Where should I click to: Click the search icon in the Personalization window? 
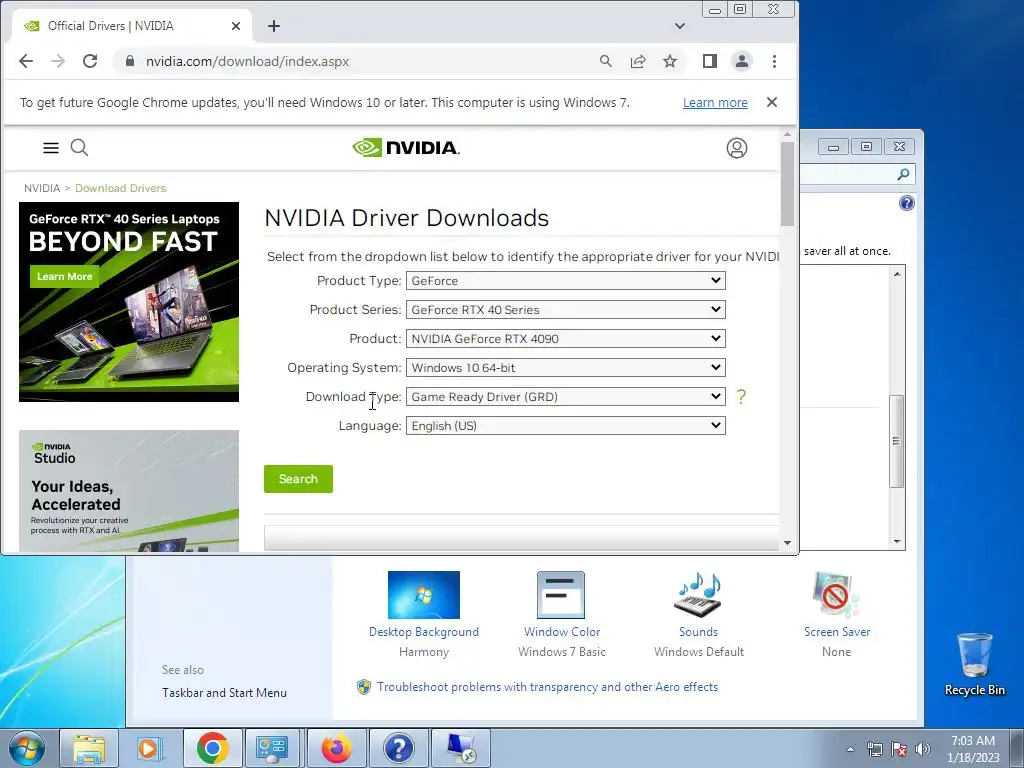[903, 174]
